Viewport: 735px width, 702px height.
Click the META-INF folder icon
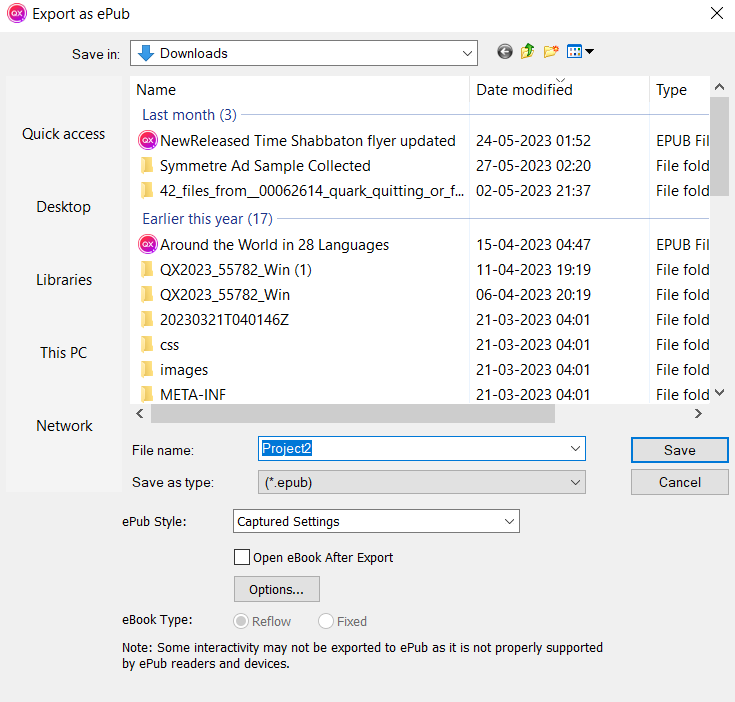[x=147, y=395]
